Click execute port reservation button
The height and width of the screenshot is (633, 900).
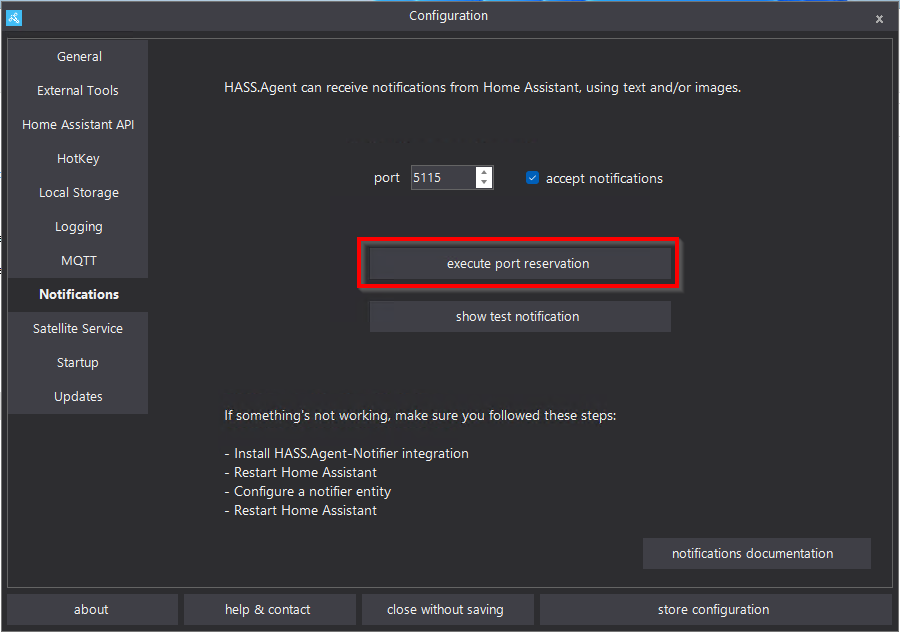(x=520, y=263)
